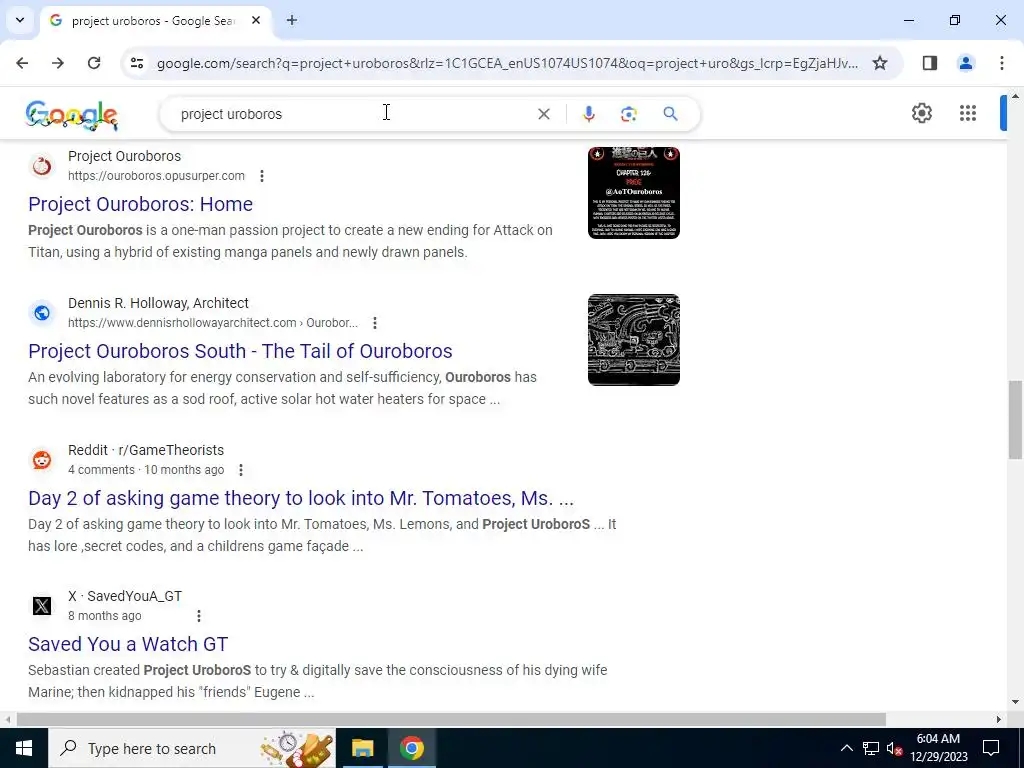Click Reddit favicon on GameTheorists result

coord(42,460)
